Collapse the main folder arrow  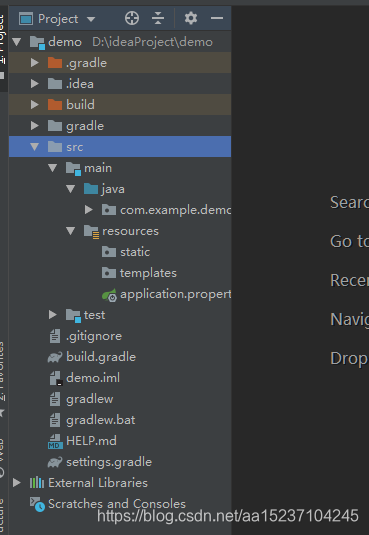point(53,168)
